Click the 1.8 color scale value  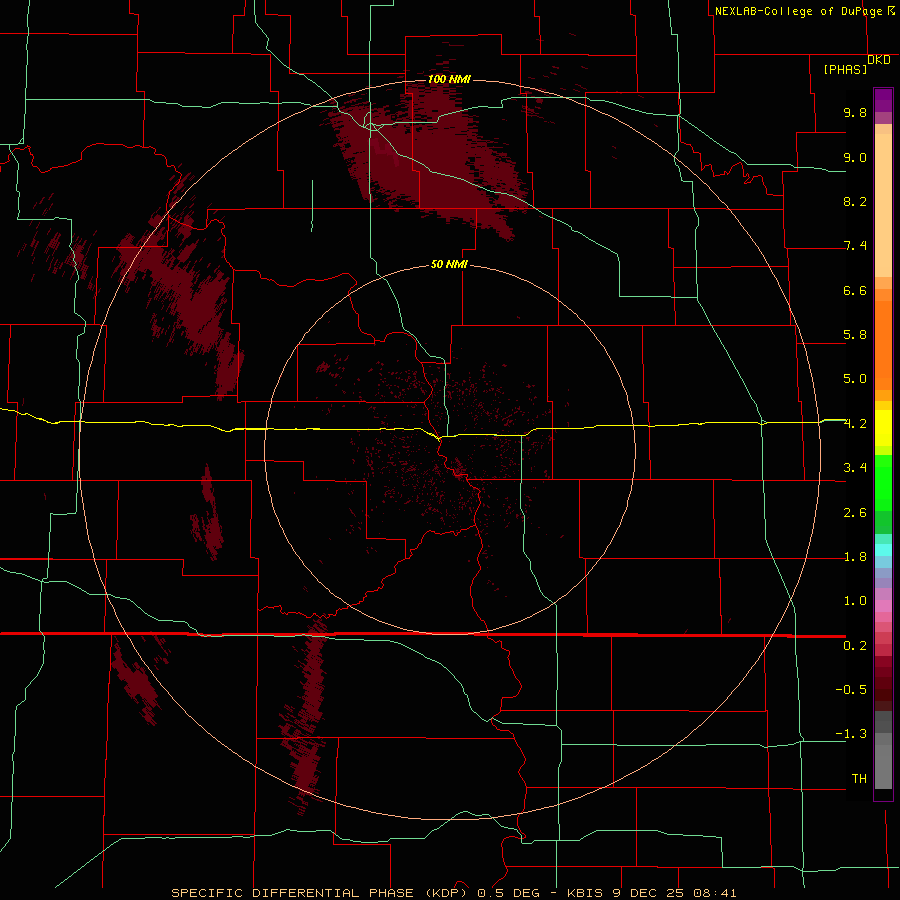point(855,557)
